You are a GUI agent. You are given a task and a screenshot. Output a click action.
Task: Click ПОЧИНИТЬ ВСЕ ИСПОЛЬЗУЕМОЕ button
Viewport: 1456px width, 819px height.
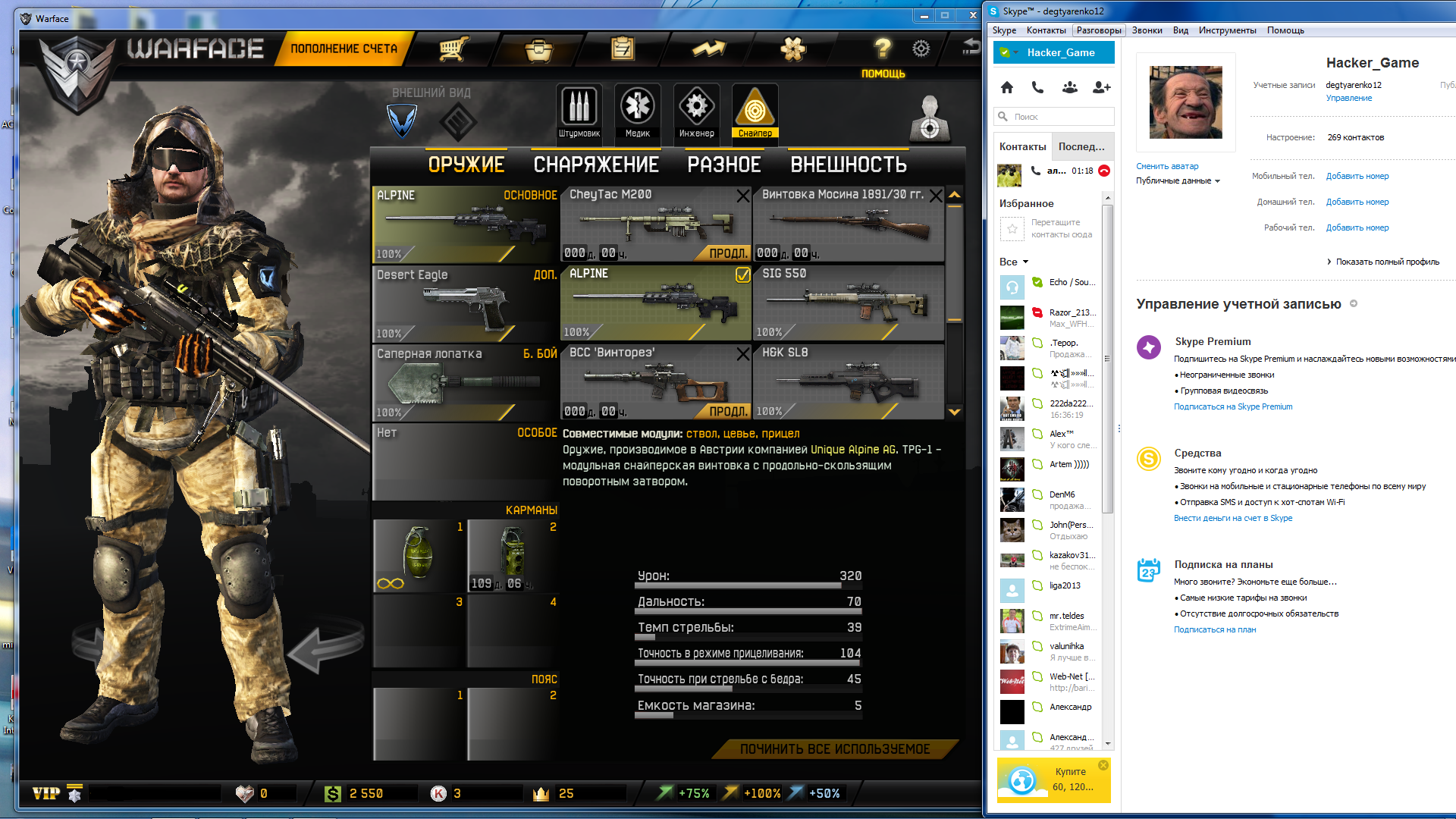[834, 749]
